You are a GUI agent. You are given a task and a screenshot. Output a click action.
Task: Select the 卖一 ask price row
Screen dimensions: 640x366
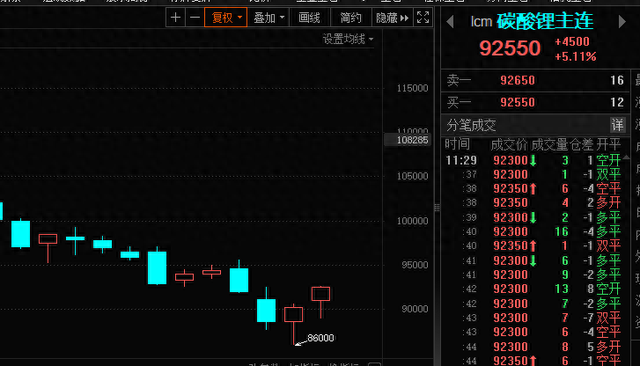click(535, 80)
